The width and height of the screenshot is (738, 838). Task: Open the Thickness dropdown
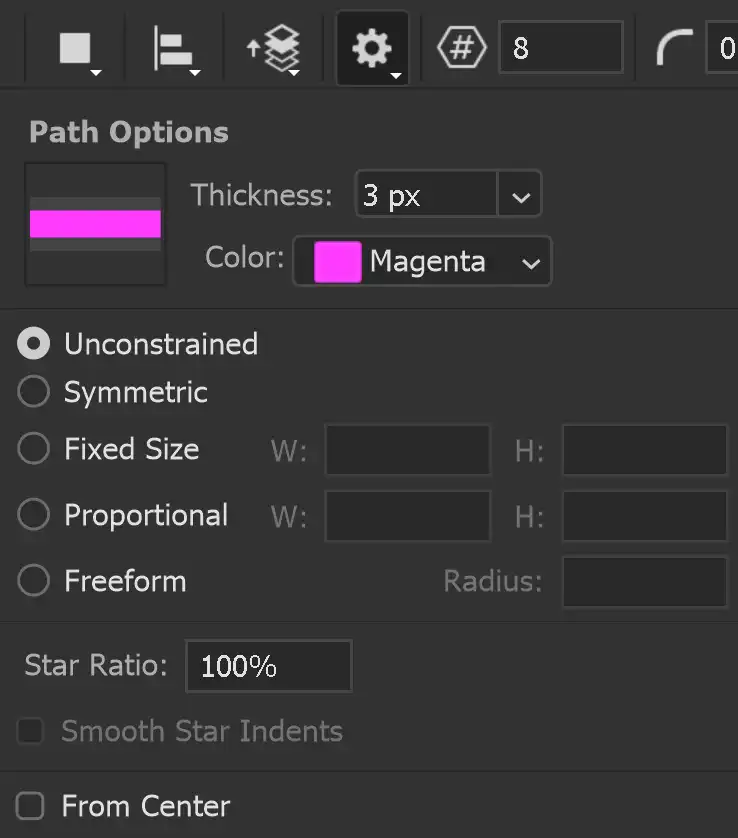coord(519,193)
